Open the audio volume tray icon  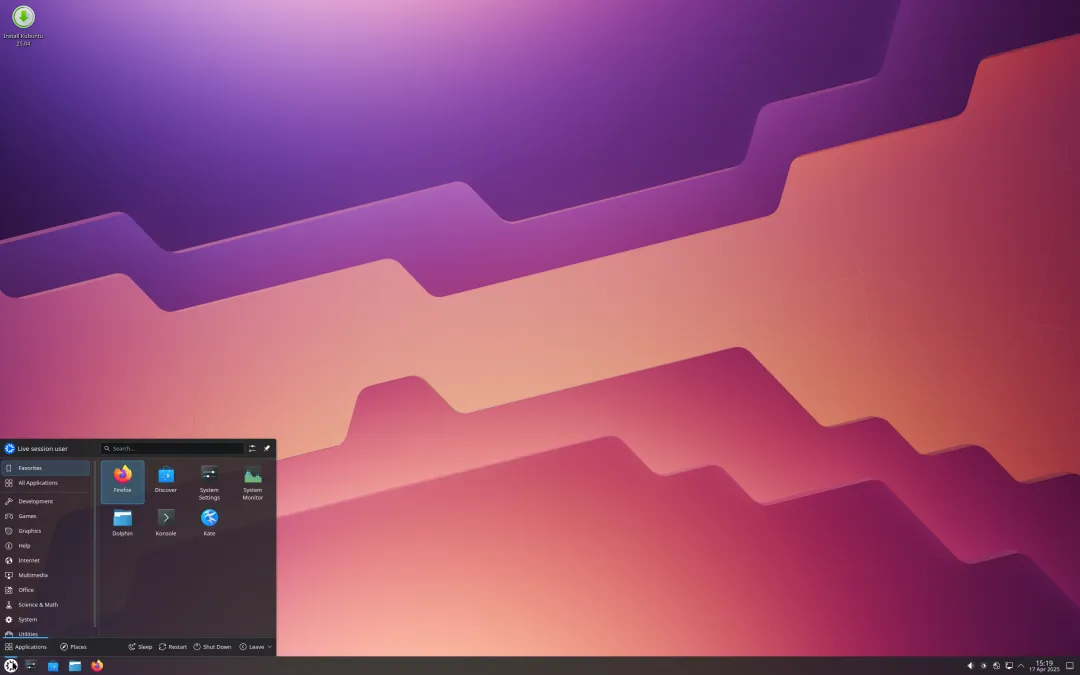[x=970, y=666]
